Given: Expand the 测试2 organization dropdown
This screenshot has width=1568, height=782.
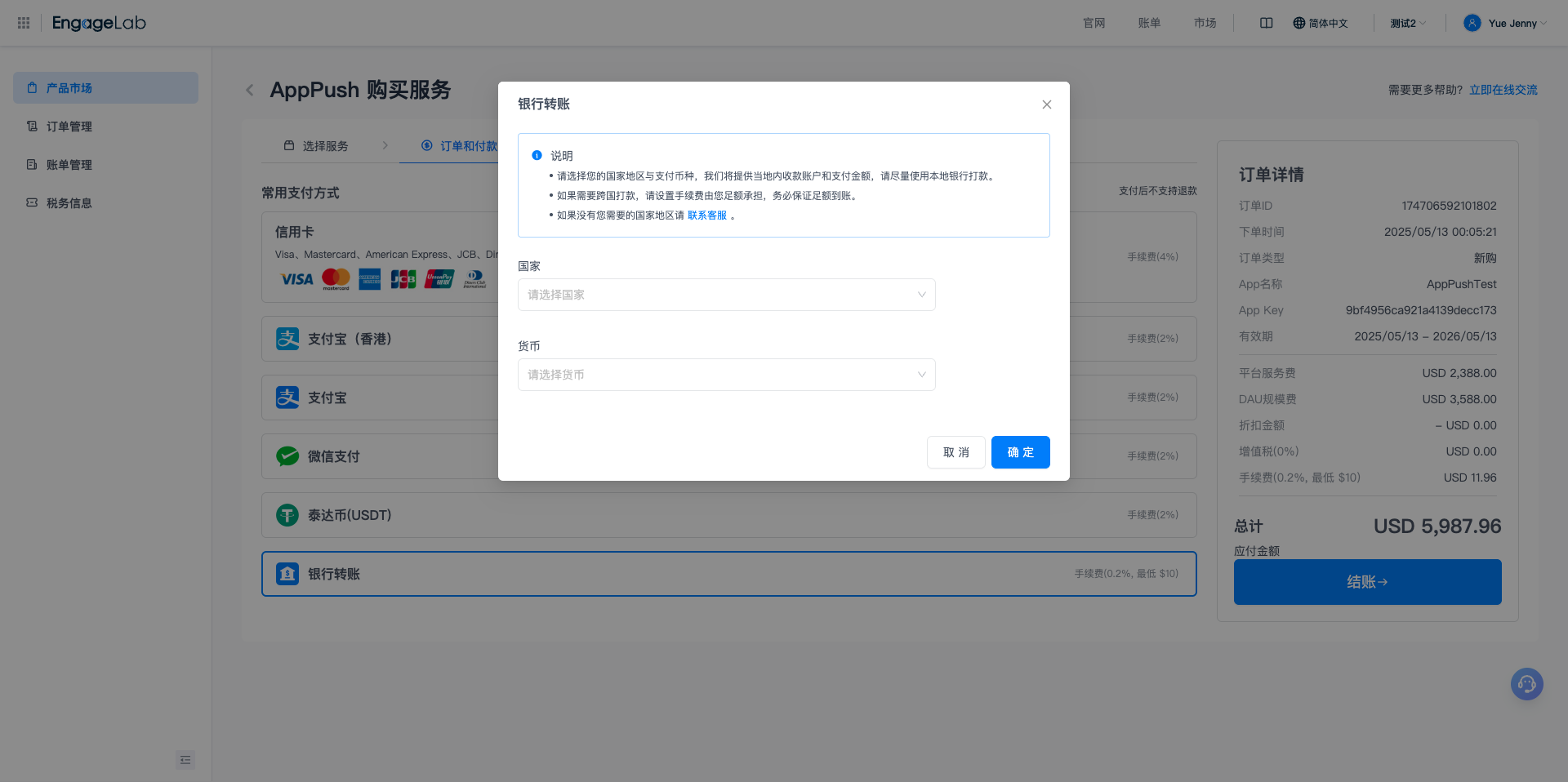Looking at the screenshot, I should click(1408, 23).
